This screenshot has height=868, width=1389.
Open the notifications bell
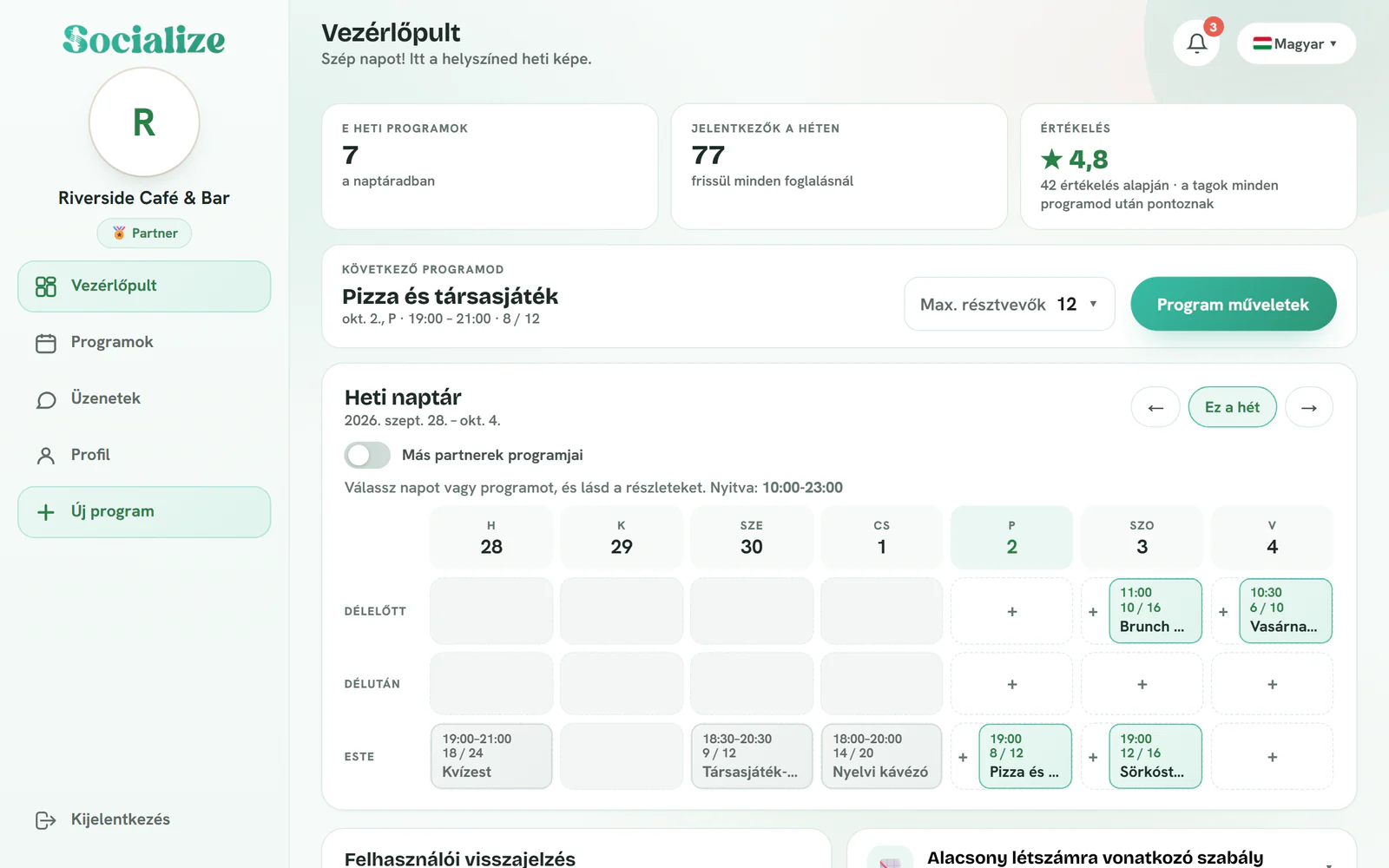click(x=1196, y=43)
